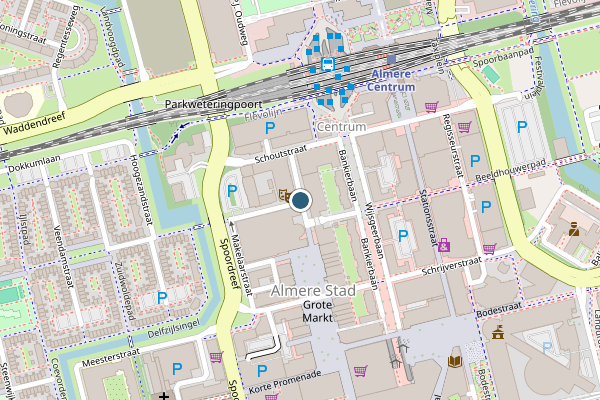Select faded parking icon below Bodestraat
This screenshot has width=600, height=400.
pos(547,348)
